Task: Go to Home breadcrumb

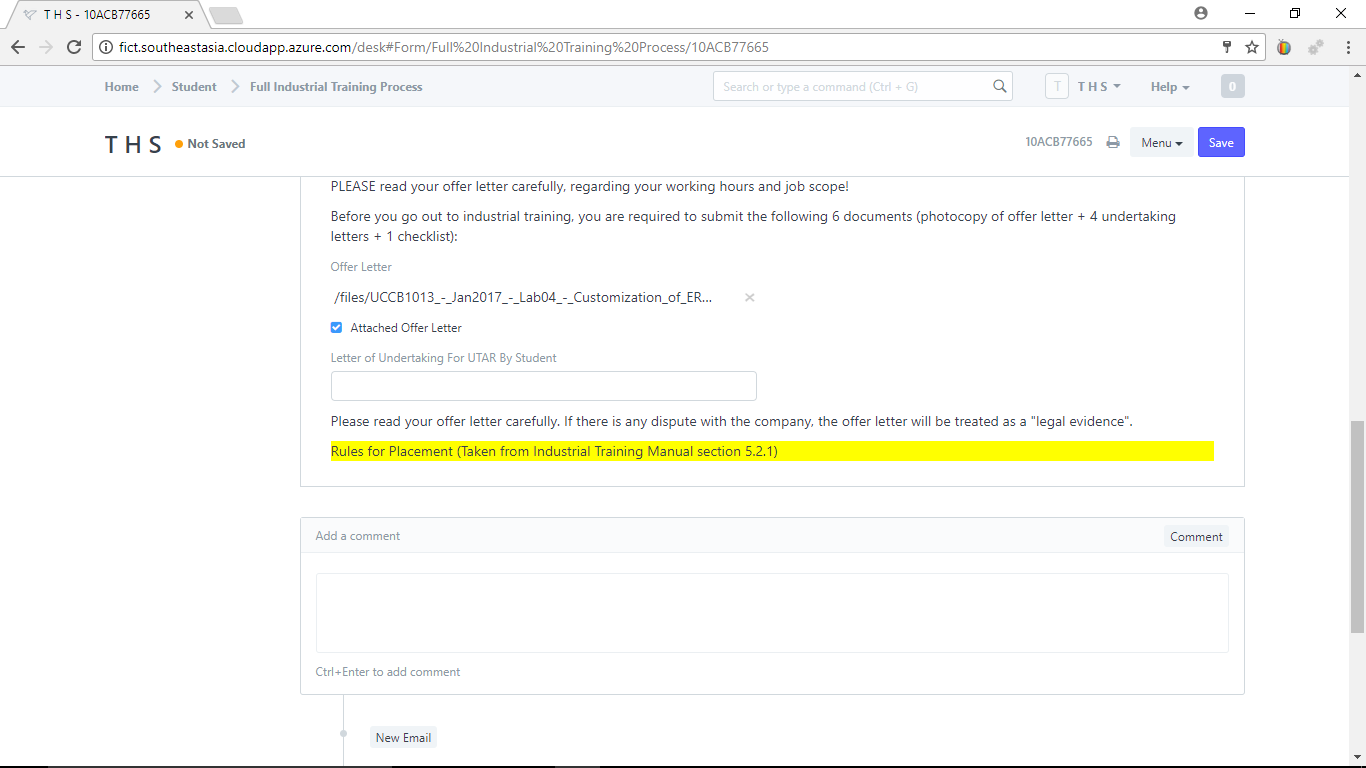Action: click(x=122, y=87)
